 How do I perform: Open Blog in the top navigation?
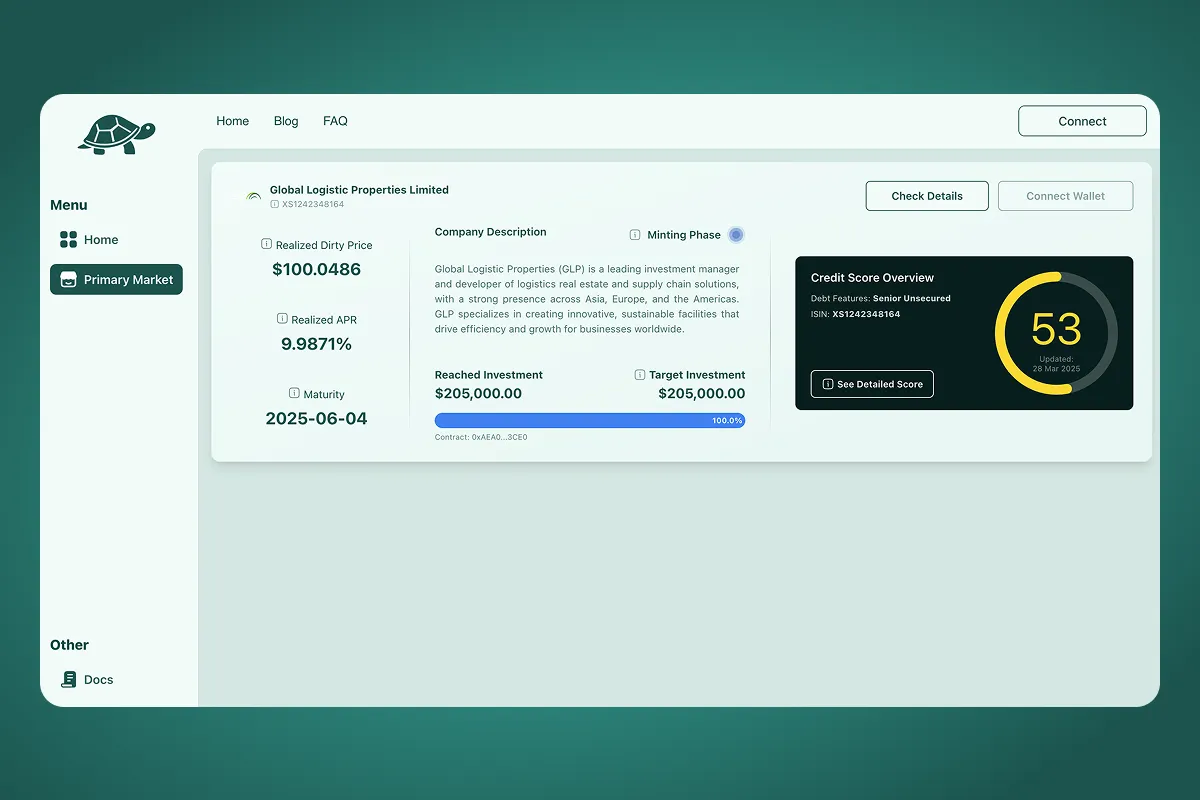[x=286, y=121]
